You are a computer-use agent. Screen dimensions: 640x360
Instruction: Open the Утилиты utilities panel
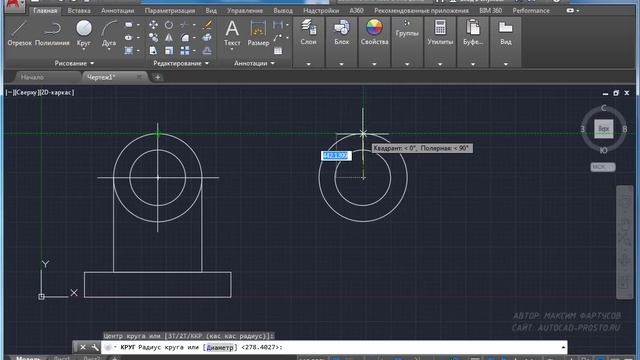(x=440, y=32)
